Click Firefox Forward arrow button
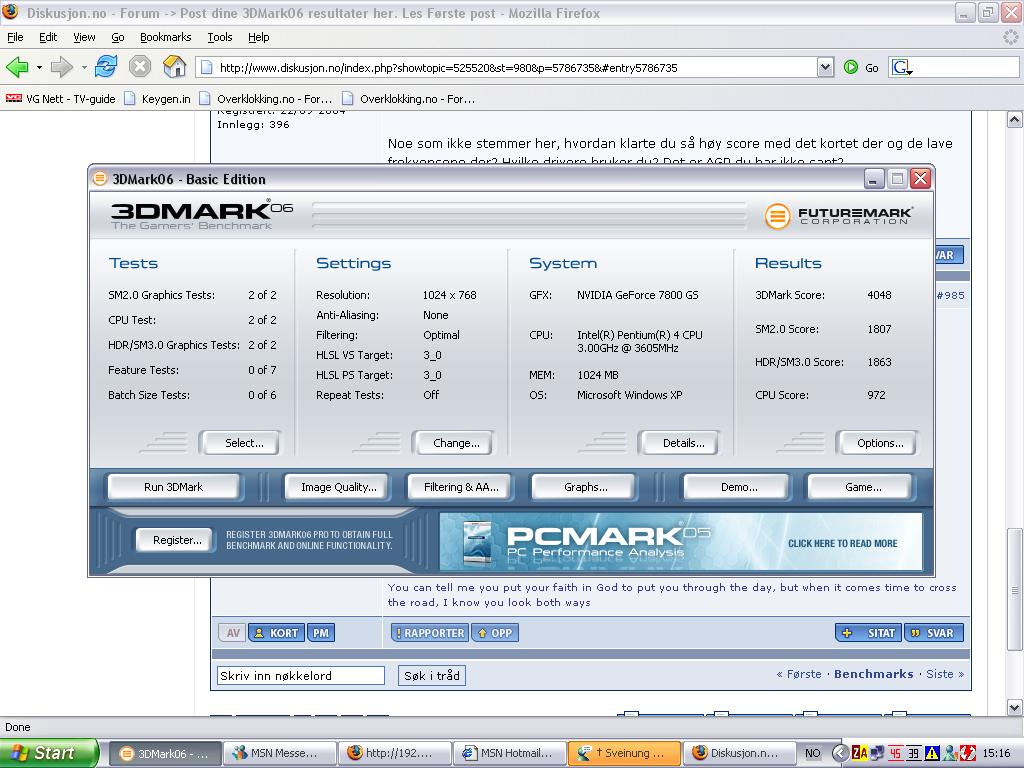Image resolution: width=1024 pixels, height=768 pixels. (61, 67)
